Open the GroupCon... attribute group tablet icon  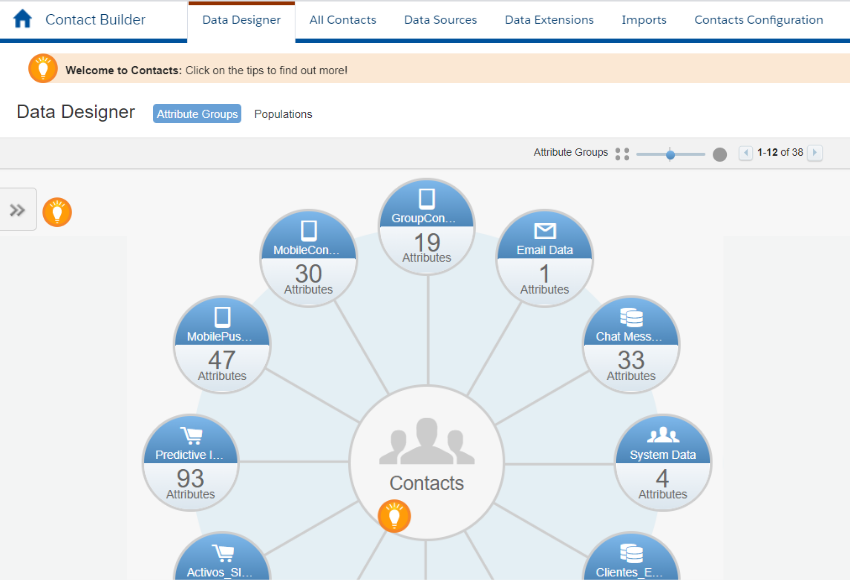[x=427, y=199]
